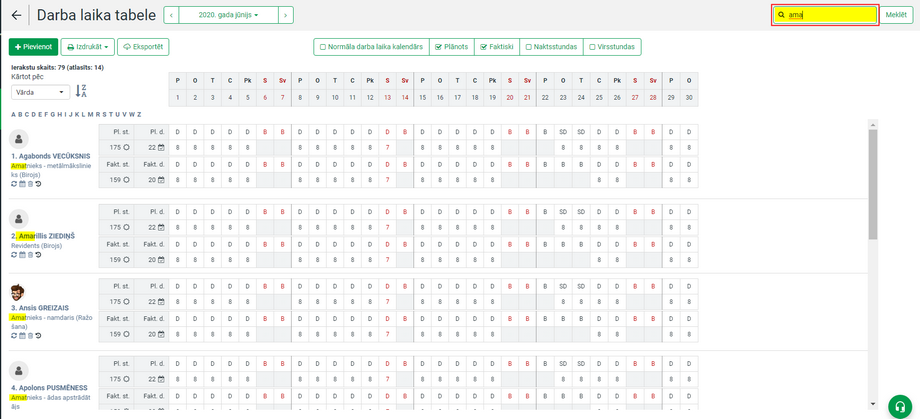Click the trash icon under Agabonds VECŪKSNIS
The height and width of the screenshot is (419, 920).
tap(30, 184)
